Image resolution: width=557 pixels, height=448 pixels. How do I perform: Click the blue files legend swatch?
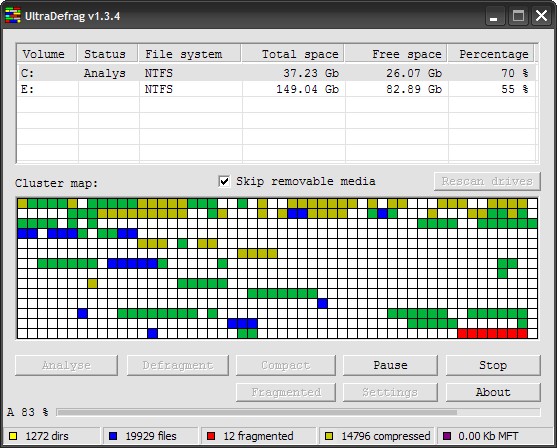click(x=113, y=436)
